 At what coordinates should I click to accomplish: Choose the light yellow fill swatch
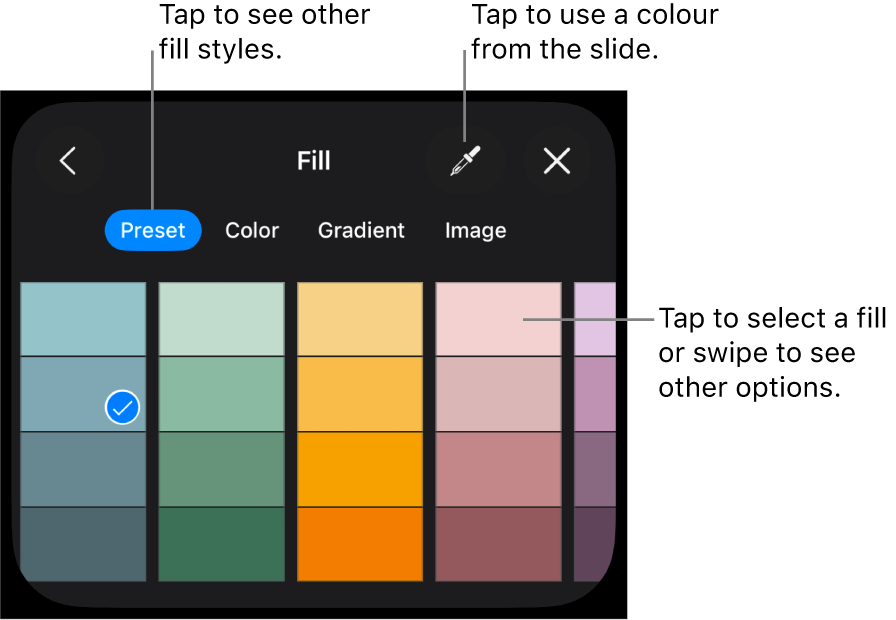tap(360, 318)
